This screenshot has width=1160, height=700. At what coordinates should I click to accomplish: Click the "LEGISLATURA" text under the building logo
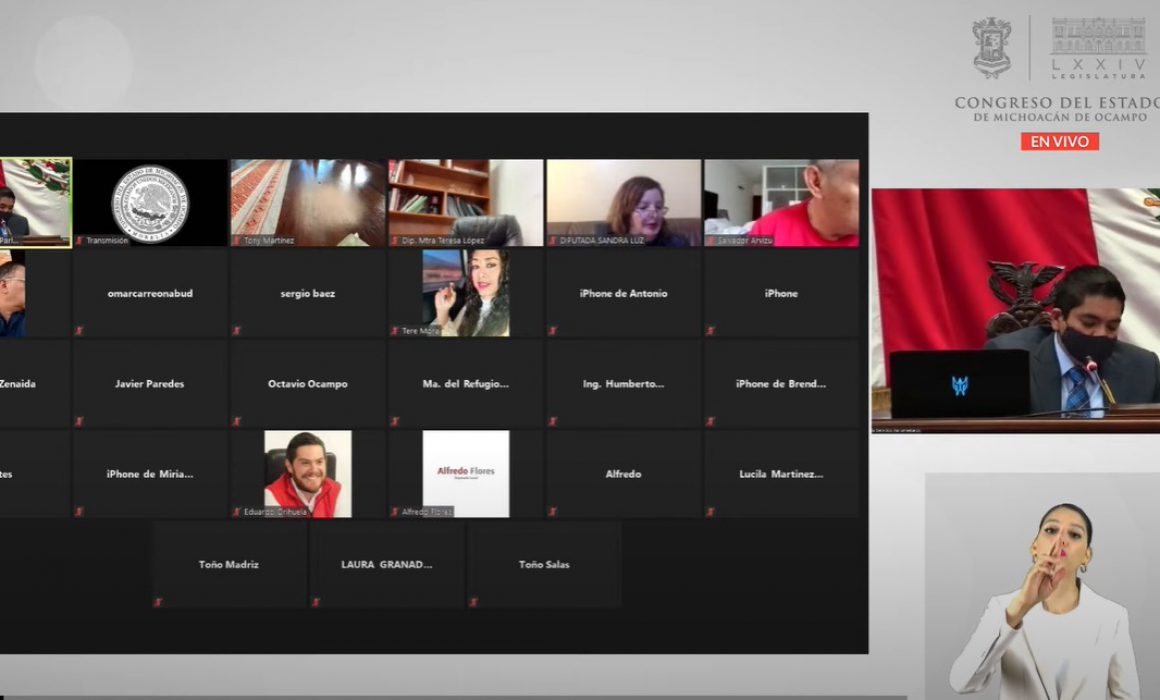tap(1099, 76)
